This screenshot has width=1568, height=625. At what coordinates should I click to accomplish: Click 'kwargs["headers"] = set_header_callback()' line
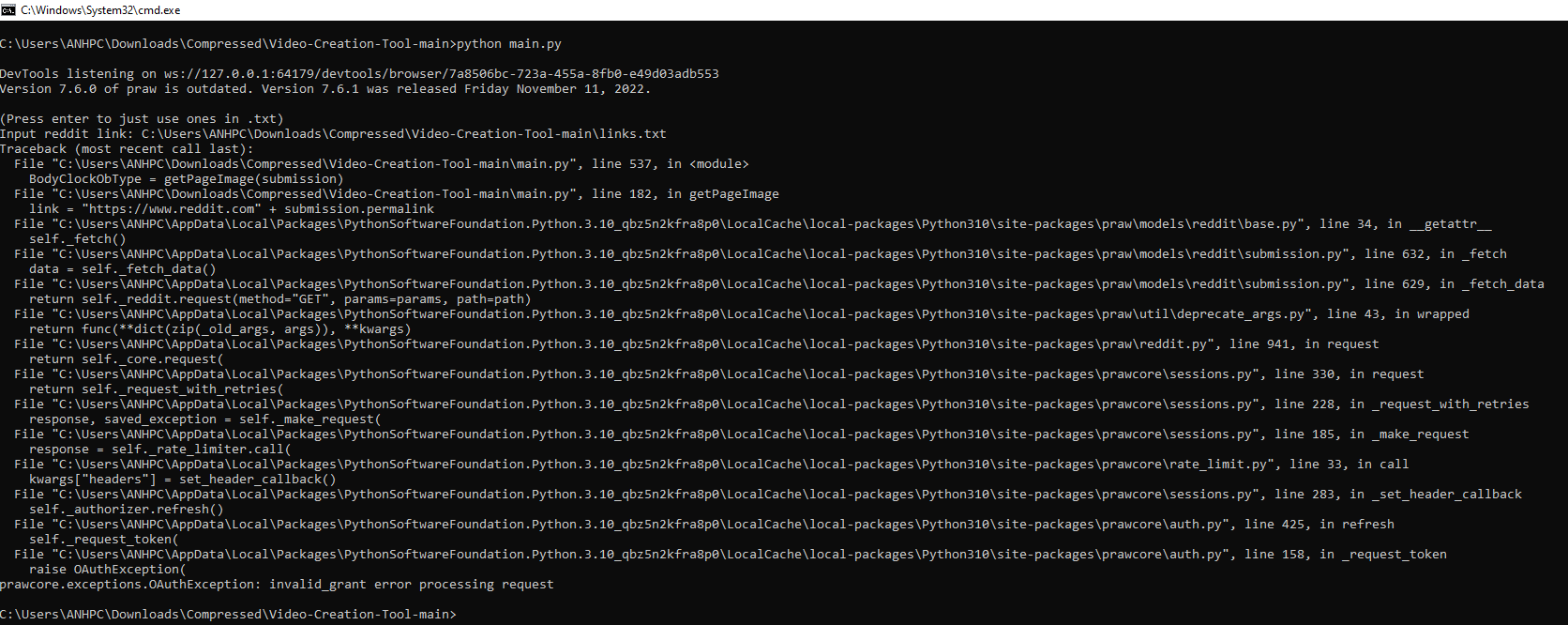pyautogui.click(x=183, y=480)
